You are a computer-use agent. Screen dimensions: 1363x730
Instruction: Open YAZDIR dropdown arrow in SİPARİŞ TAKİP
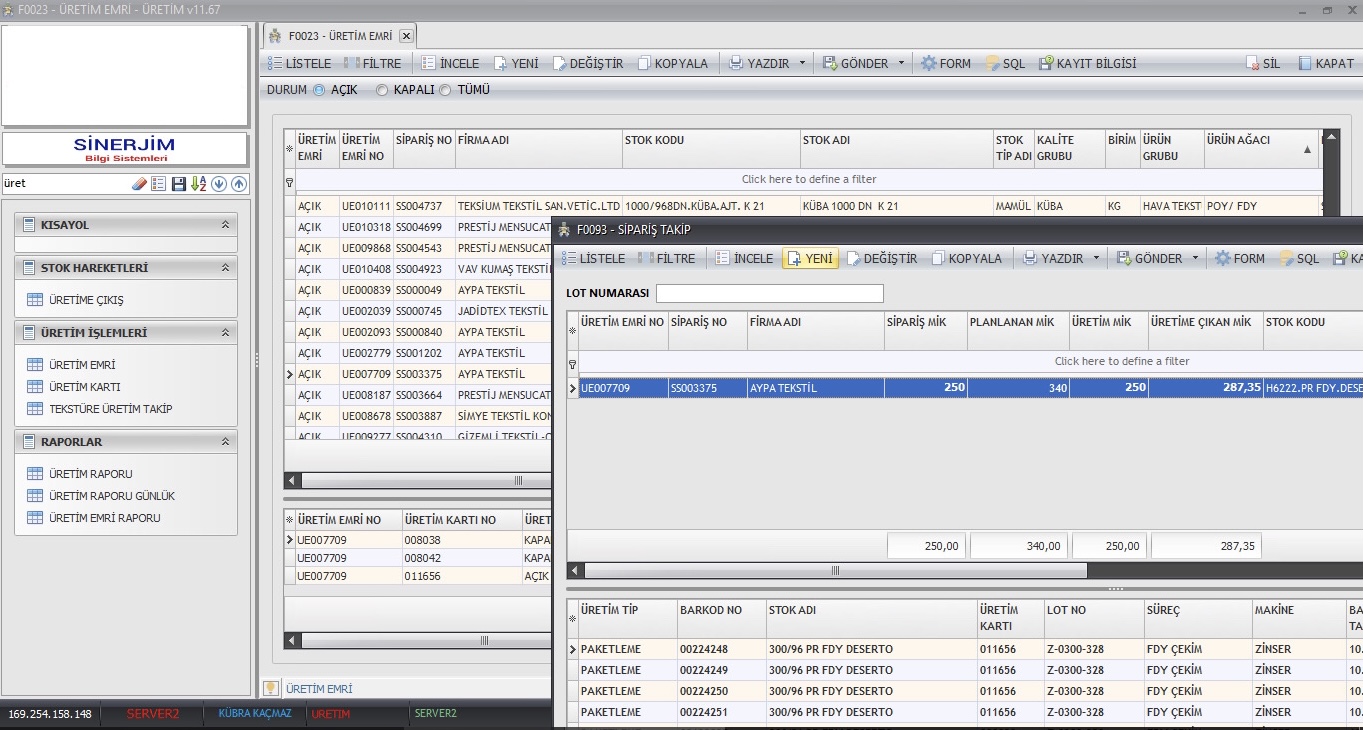tap(1096, 258)
